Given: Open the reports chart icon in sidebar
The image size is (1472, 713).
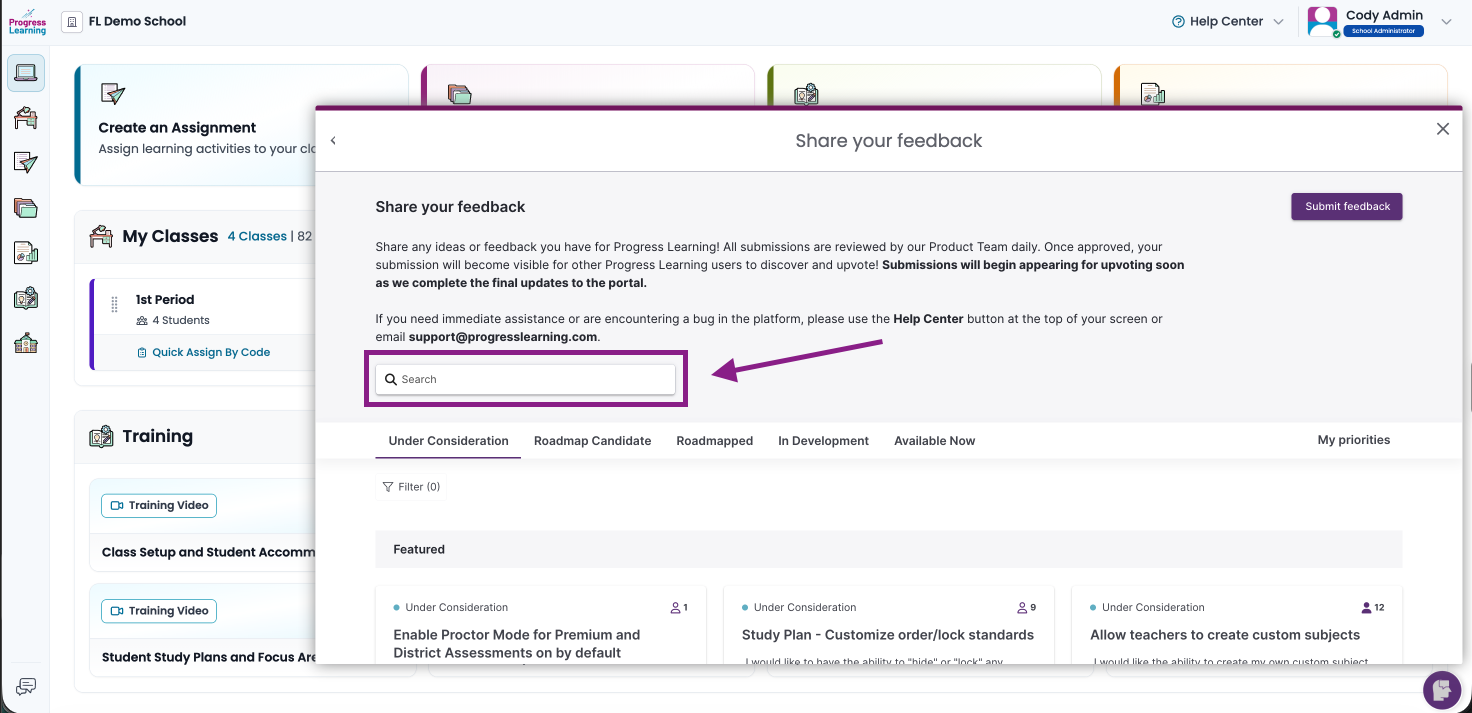Looking at the screenshot, I should 26,253.
